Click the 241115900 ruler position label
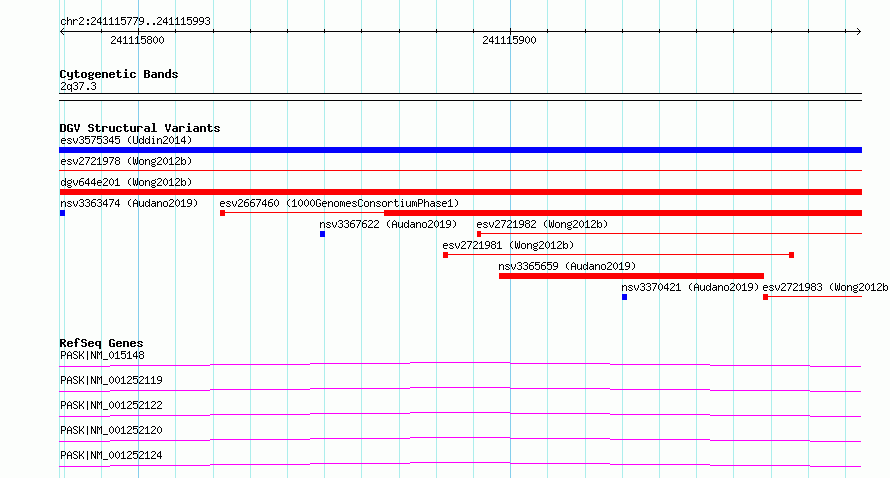Image resolution: width=890 pixels, height=478 pixels. 509,40
